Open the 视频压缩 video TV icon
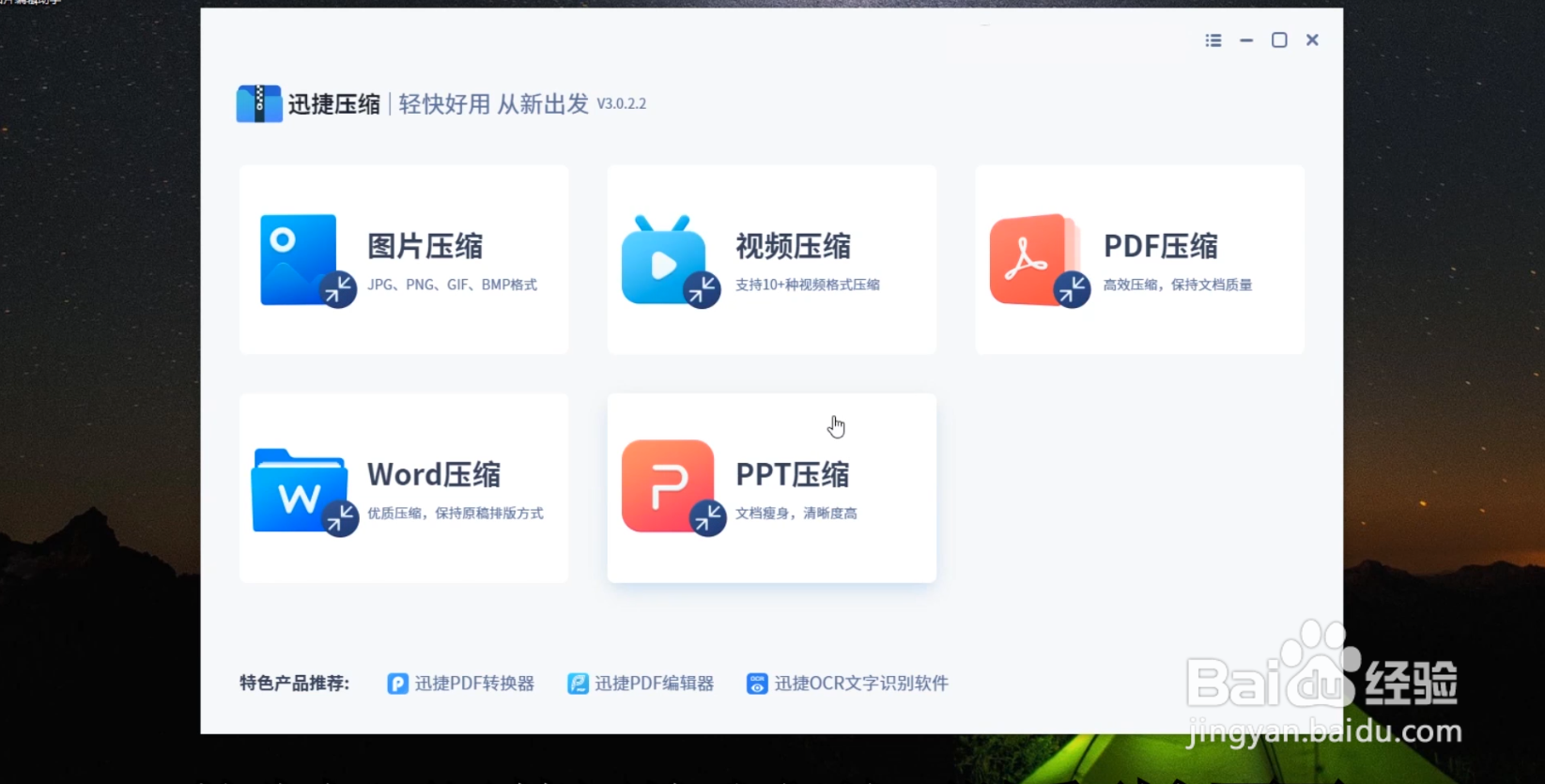 [670, 261]
